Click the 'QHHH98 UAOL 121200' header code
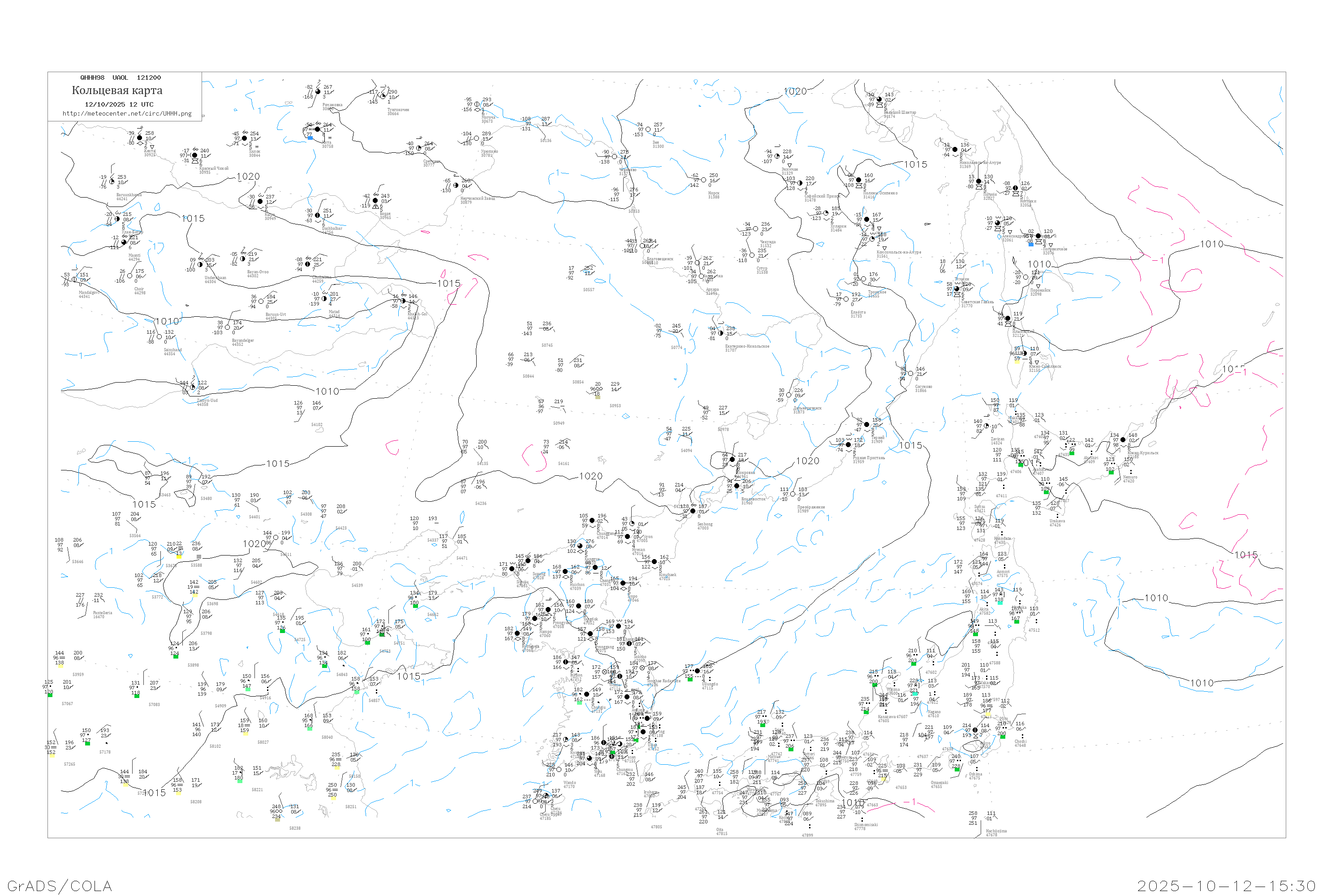The image size is (1344, 896). (121, 78)
